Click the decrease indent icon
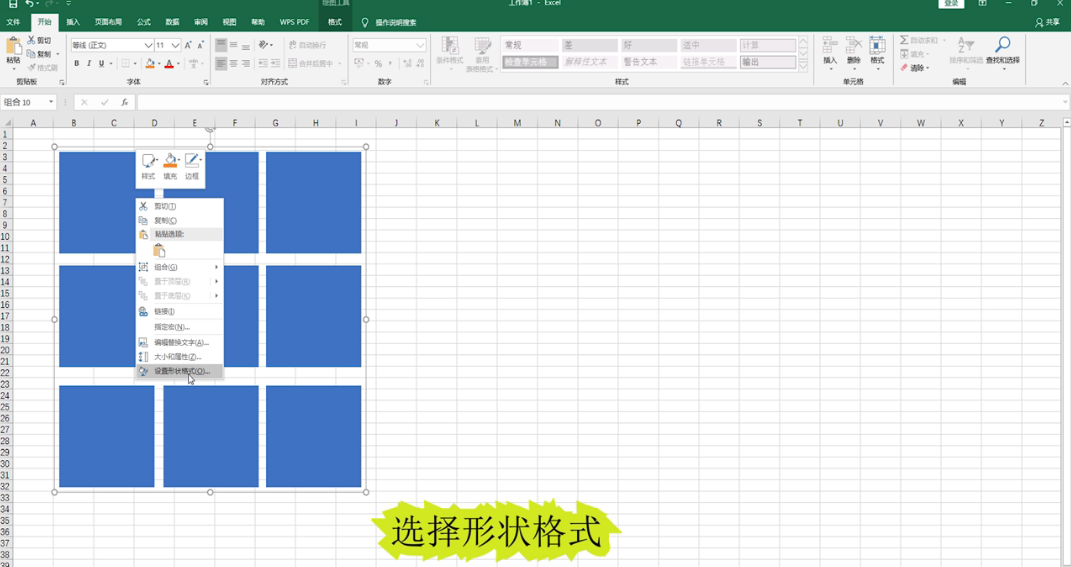Viewport: 1071px width, 567px height. (263, 64)
